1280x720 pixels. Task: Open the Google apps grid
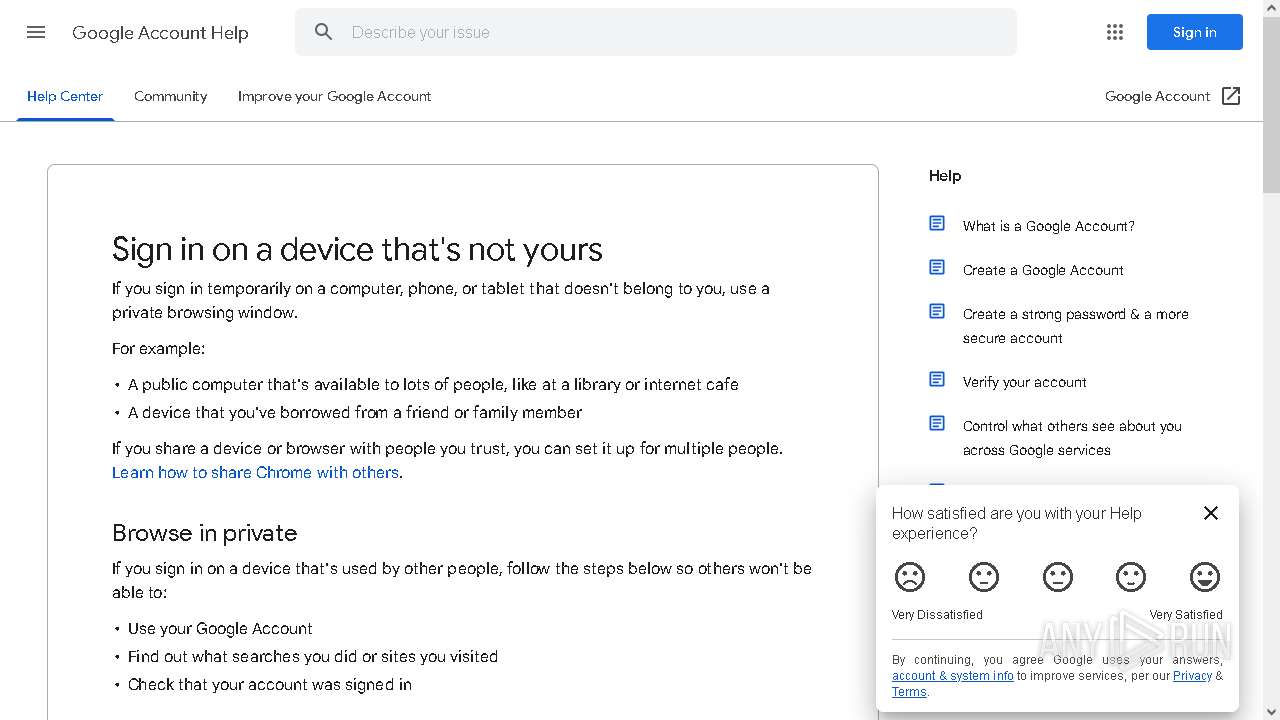[x=1115, y=32]
